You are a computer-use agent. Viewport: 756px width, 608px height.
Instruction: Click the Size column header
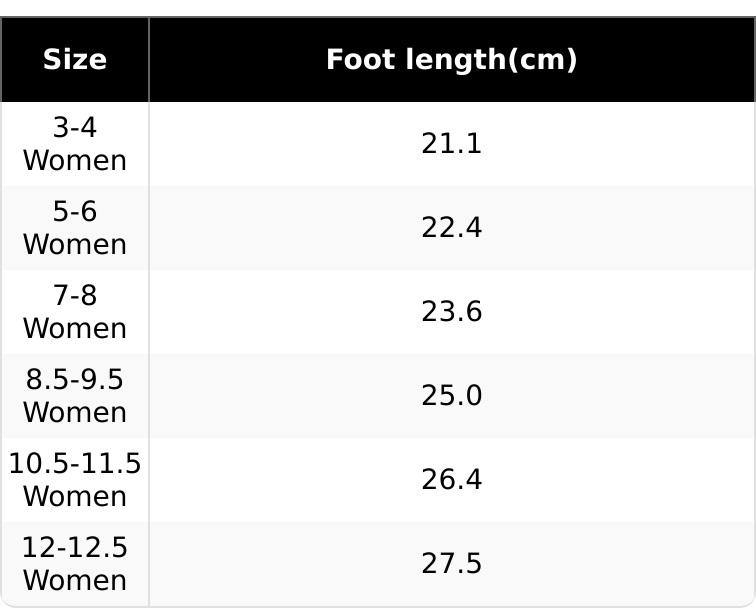(x=75, y=60)
